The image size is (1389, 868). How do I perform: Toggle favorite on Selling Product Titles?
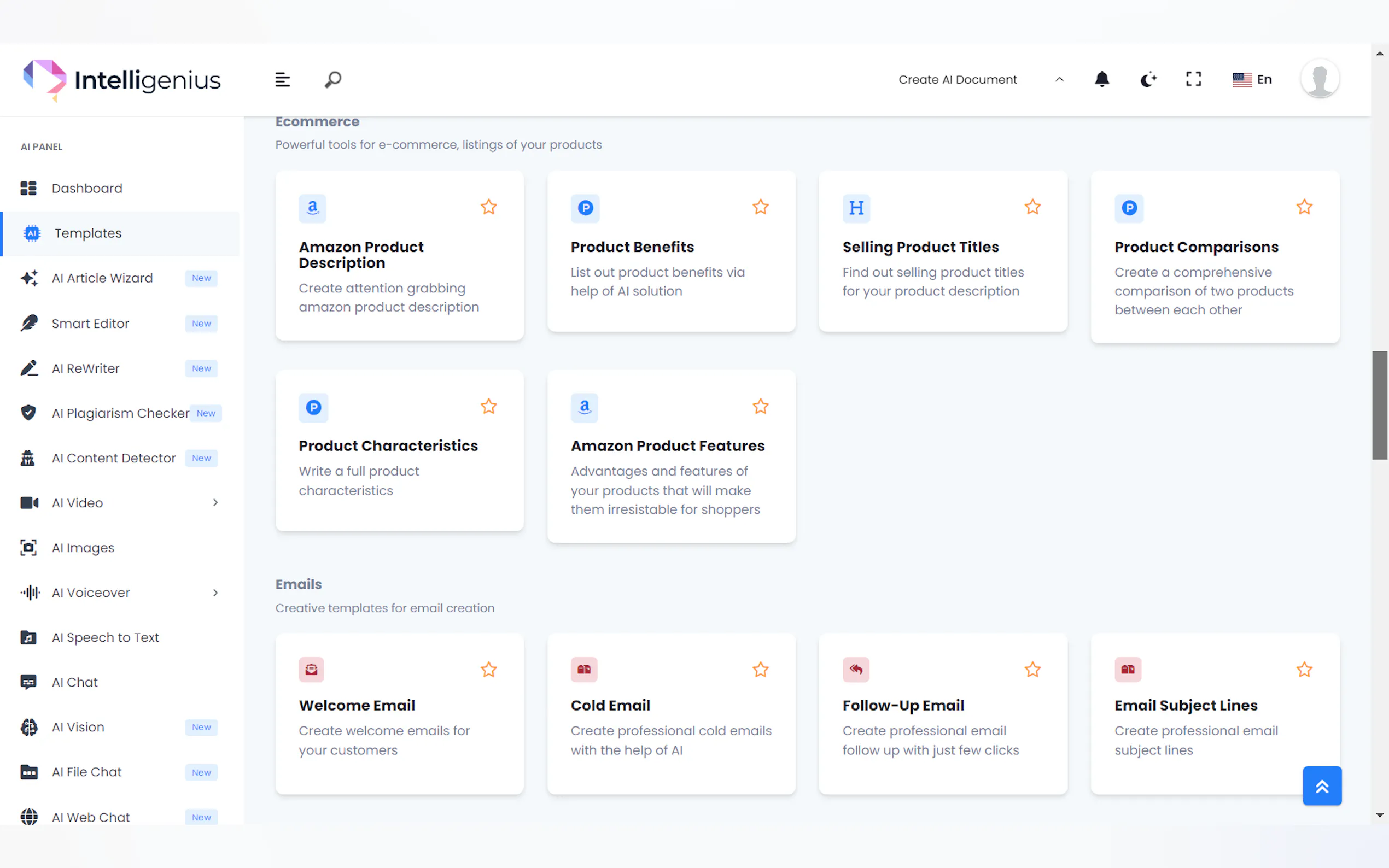tap(1032, 207)
